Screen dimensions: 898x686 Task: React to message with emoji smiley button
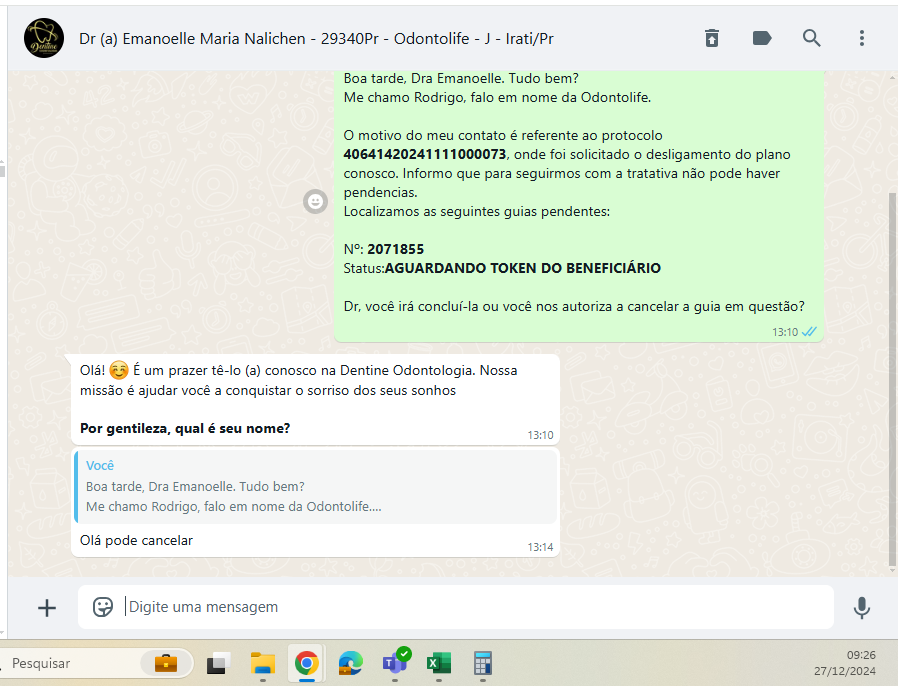(315, 202)
